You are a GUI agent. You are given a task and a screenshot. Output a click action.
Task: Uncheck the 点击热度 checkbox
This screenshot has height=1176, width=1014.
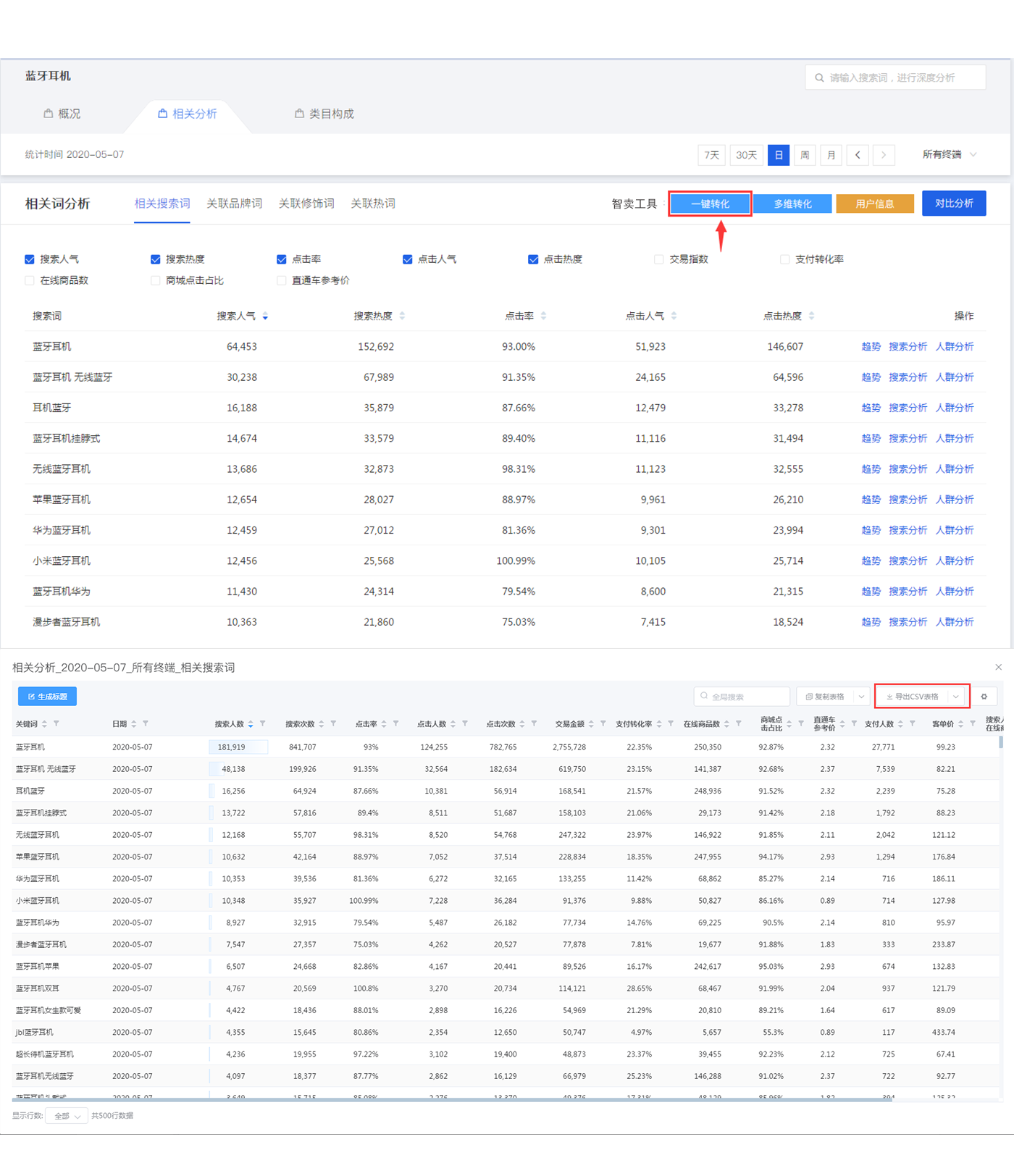coord(533,259)
